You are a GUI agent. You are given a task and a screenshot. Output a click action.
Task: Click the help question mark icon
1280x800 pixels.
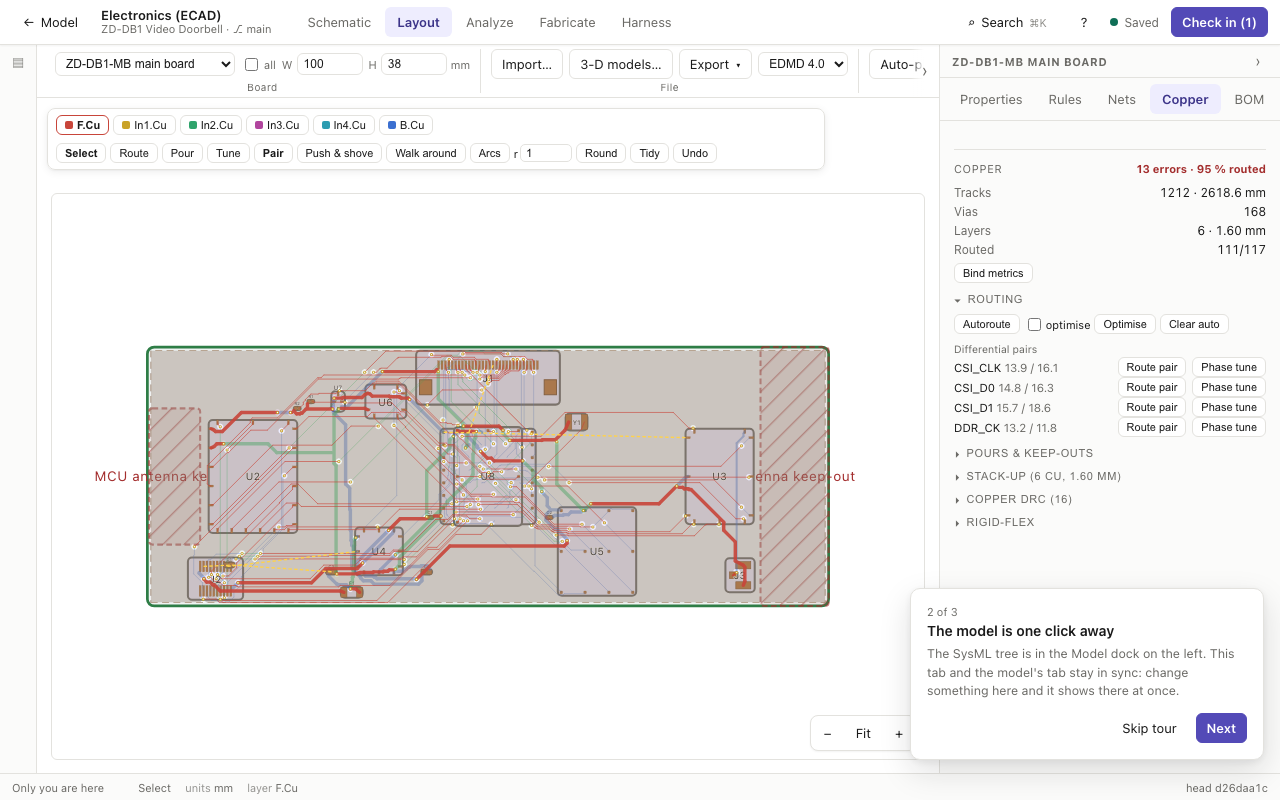[x=1084, y=22]
